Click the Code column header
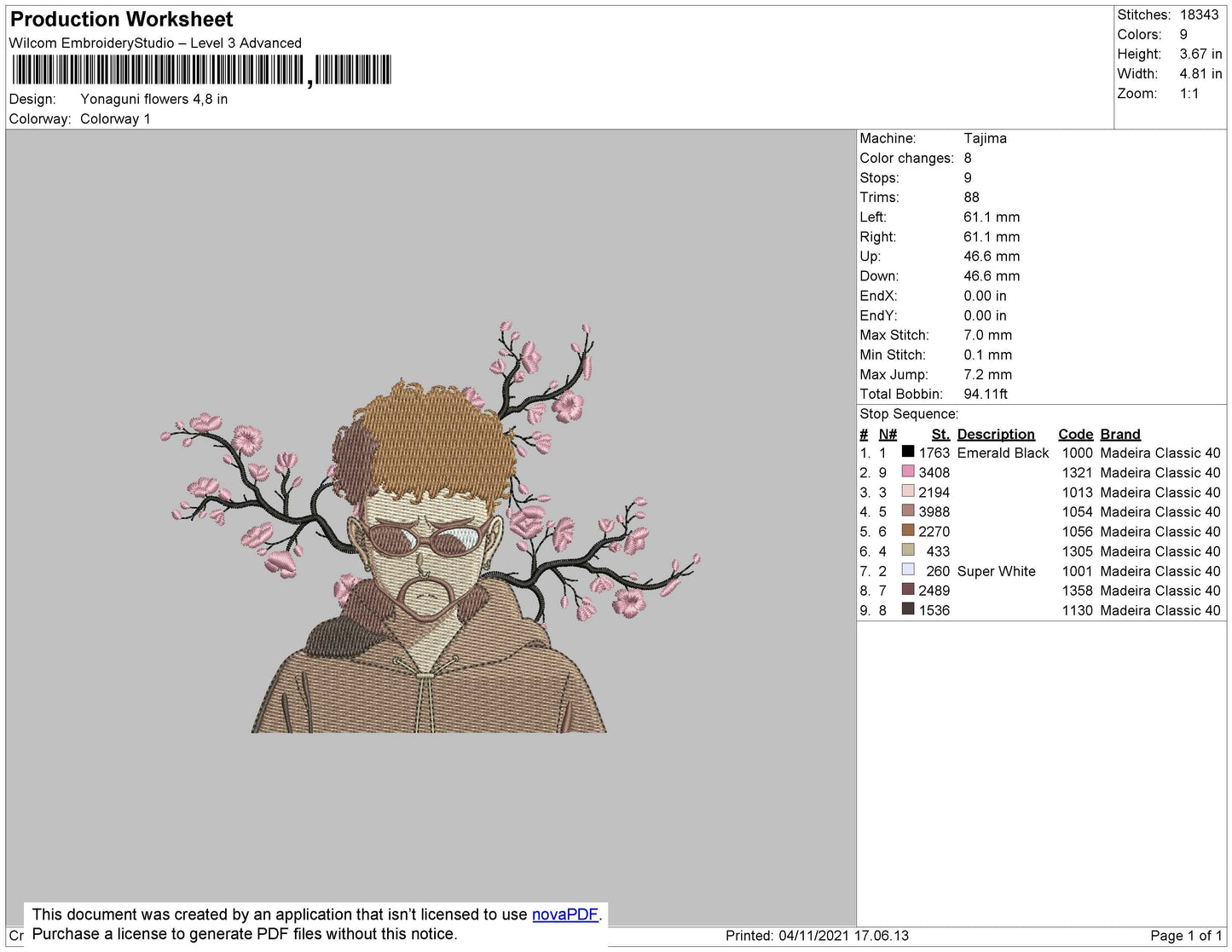The height and width of the screenshot is (952, 1232). 1075,434
